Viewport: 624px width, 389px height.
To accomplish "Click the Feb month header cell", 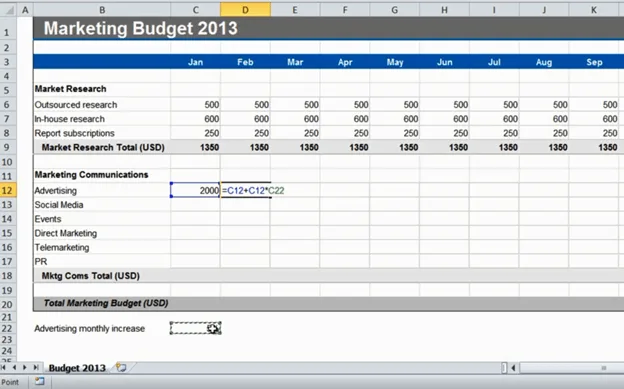I will [245, 62].
